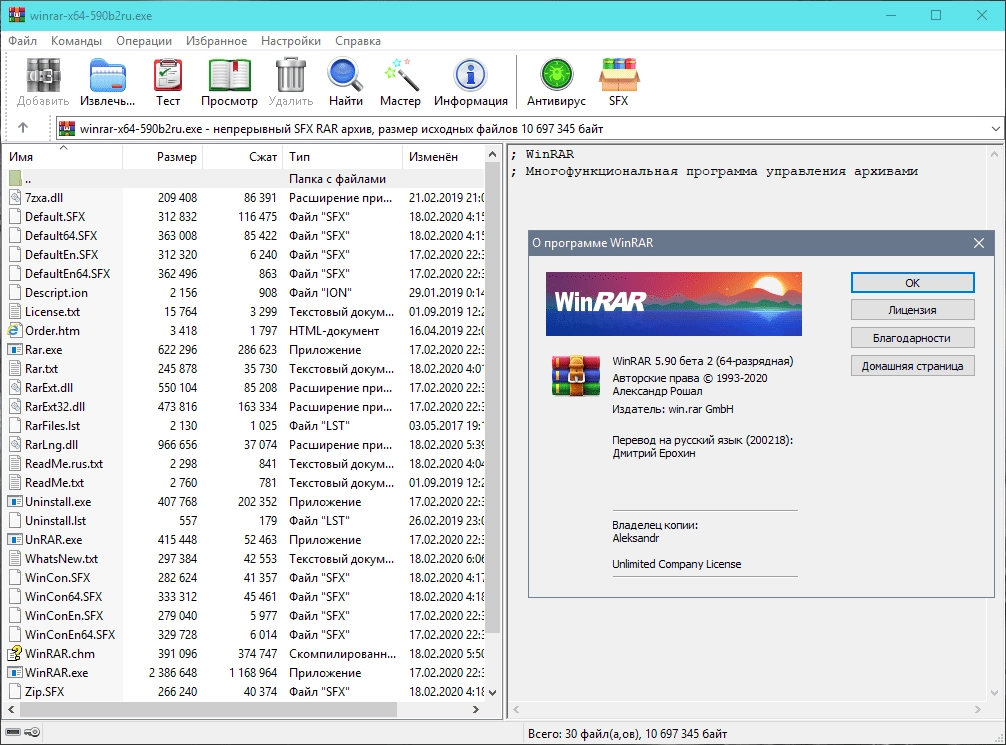Click the Unlimited Company License text
This screenshot has height=745, width=1006.
coord(676,564)
